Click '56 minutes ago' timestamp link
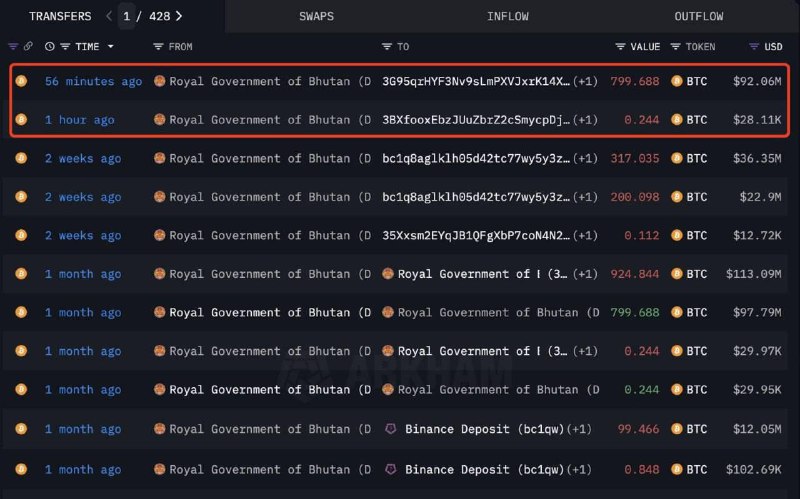The width and height of the screenshot is (800, 499). (93, 81)
